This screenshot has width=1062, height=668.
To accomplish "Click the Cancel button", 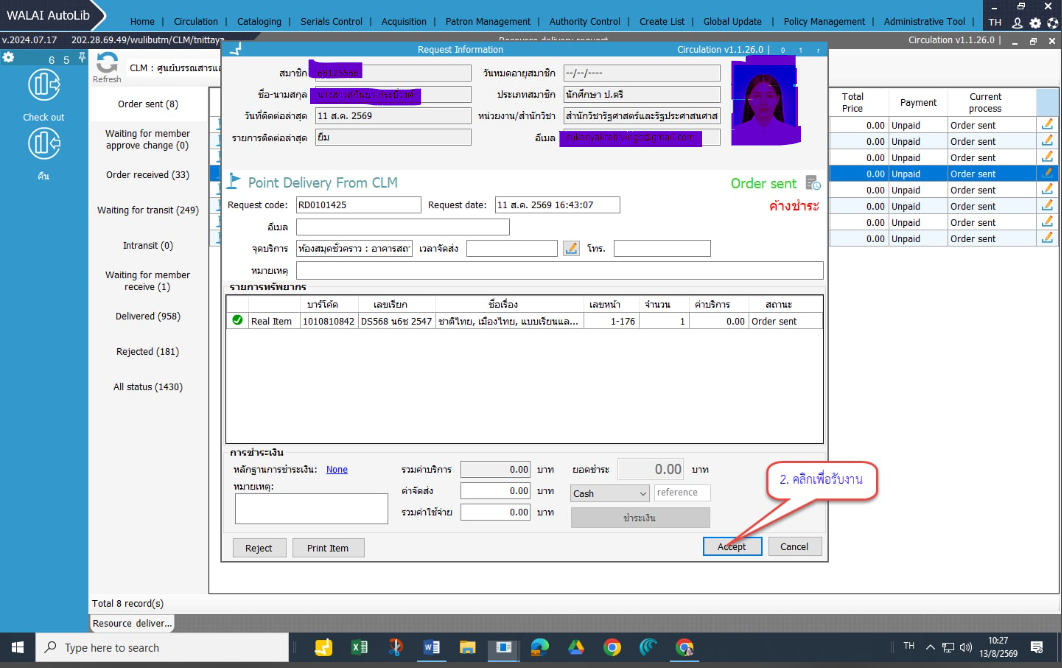I will (x=794, y=547).
